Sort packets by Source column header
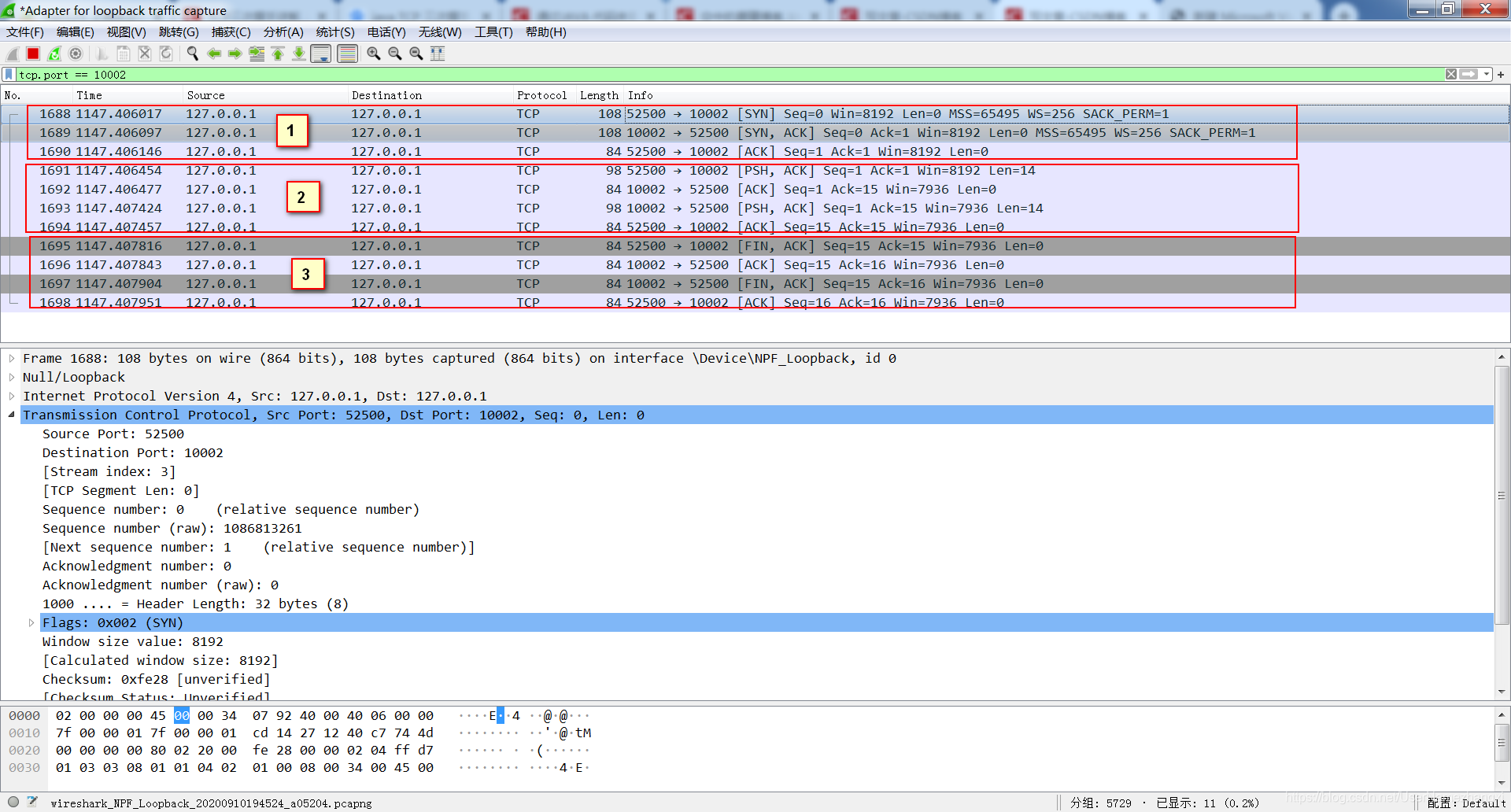1511x812 pixels. coord(264,95)
